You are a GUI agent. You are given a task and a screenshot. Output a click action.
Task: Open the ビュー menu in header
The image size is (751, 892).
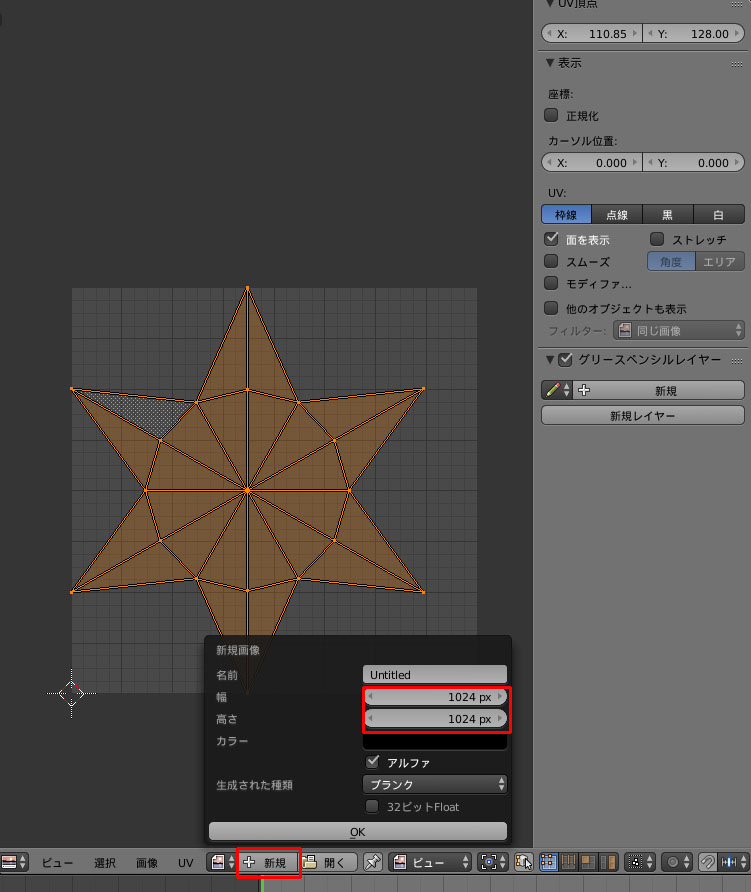click(57, 862)
